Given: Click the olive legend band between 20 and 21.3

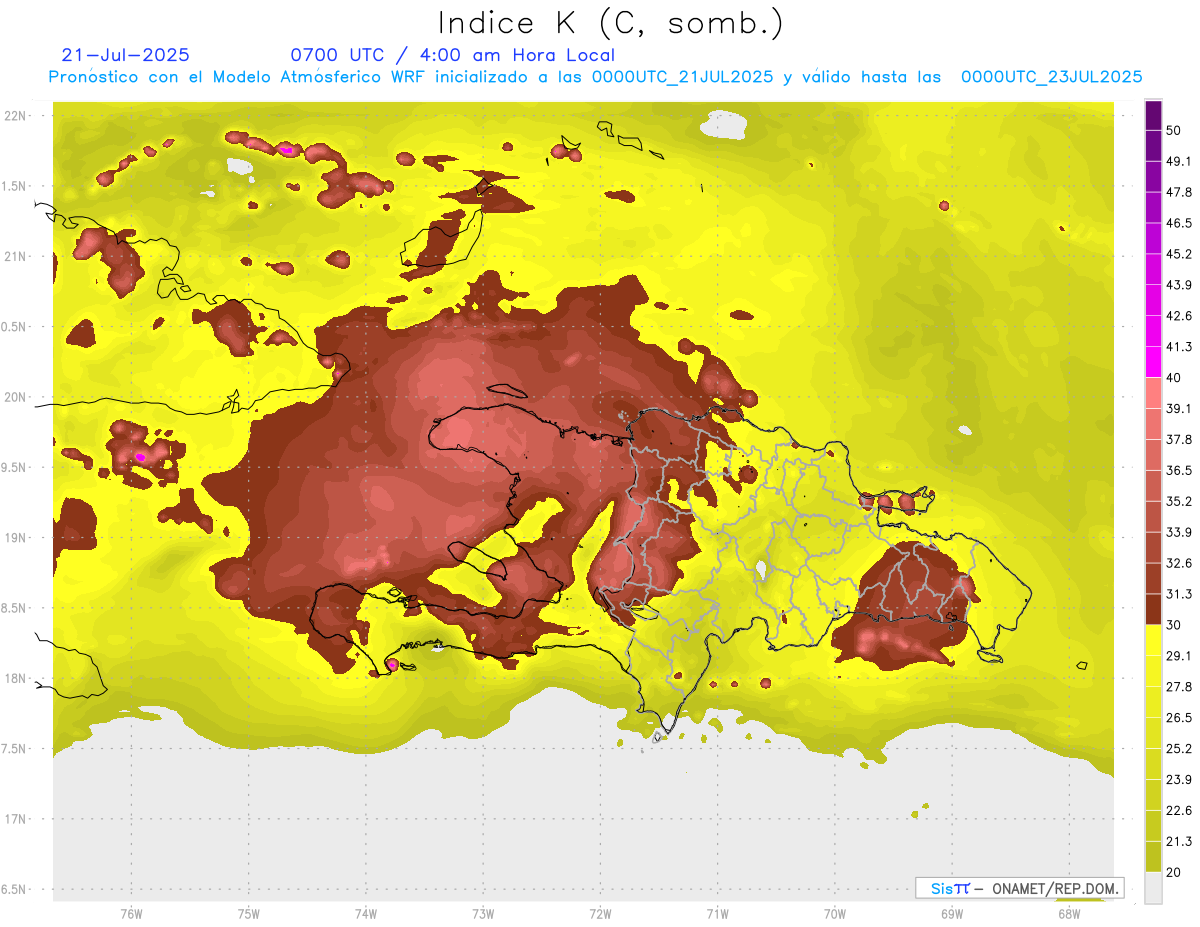Looking at the screenshot, I should point(1153,856).
